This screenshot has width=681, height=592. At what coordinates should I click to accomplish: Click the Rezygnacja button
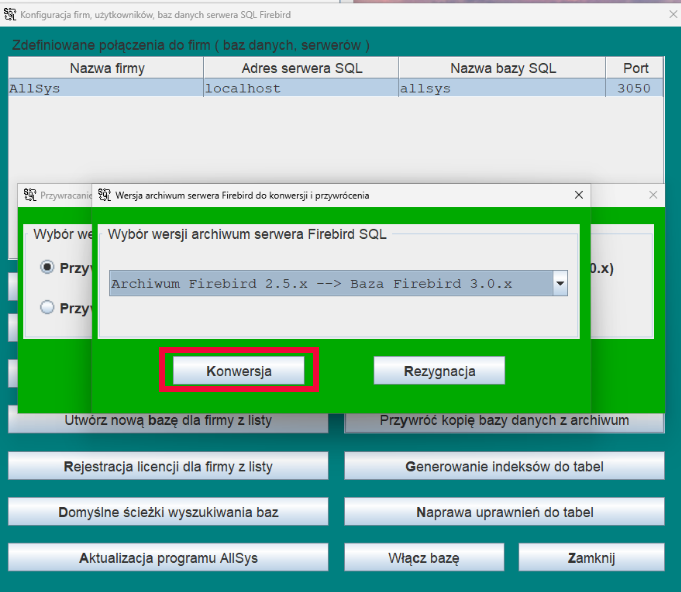pyautogui.click(x=439, y=370)
